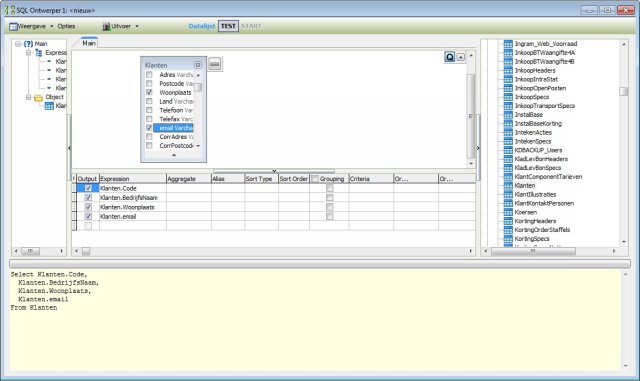Click the button beside Klanten table box
640x381 pixels.
[x=215, y=64]
